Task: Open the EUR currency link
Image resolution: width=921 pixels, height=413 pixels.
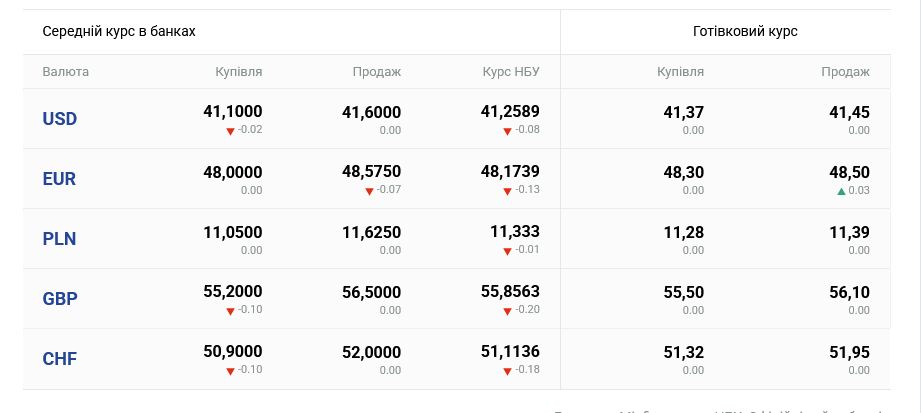Action: pos(59,179)
